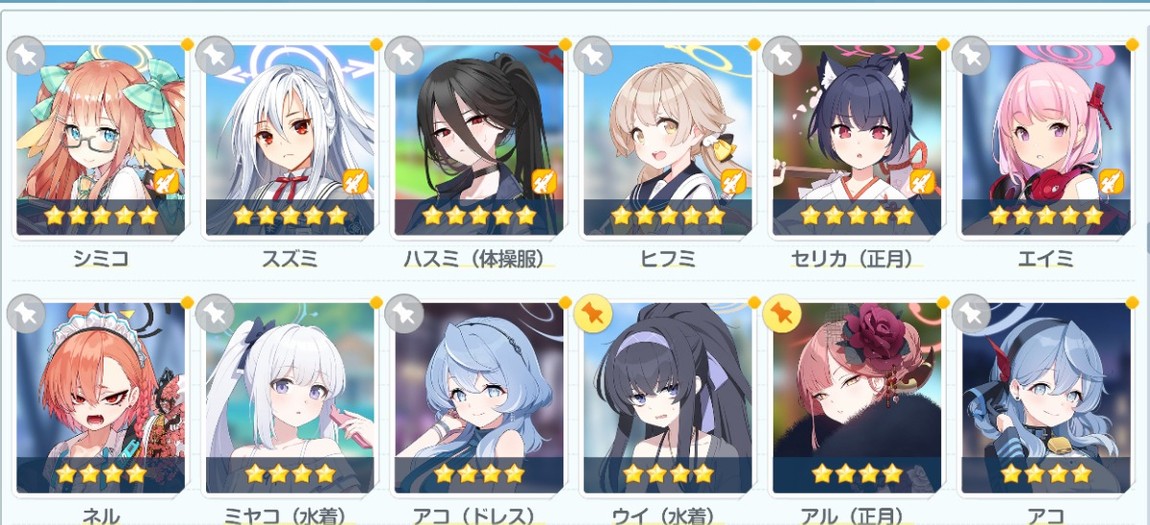Unpin the ウイ（水着）card
Screen dimensions: 1150x525
(x=593, y=313)
